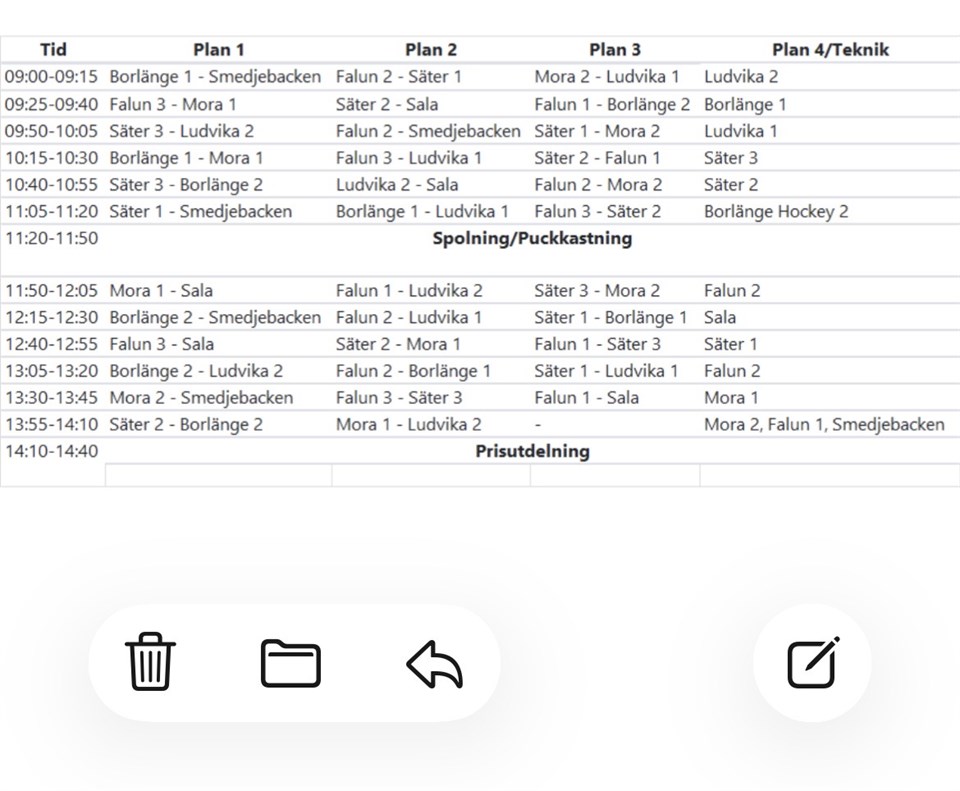
Task: Tap the reply arrow icon
Action: pyautogui.click(x=435, y=664)
